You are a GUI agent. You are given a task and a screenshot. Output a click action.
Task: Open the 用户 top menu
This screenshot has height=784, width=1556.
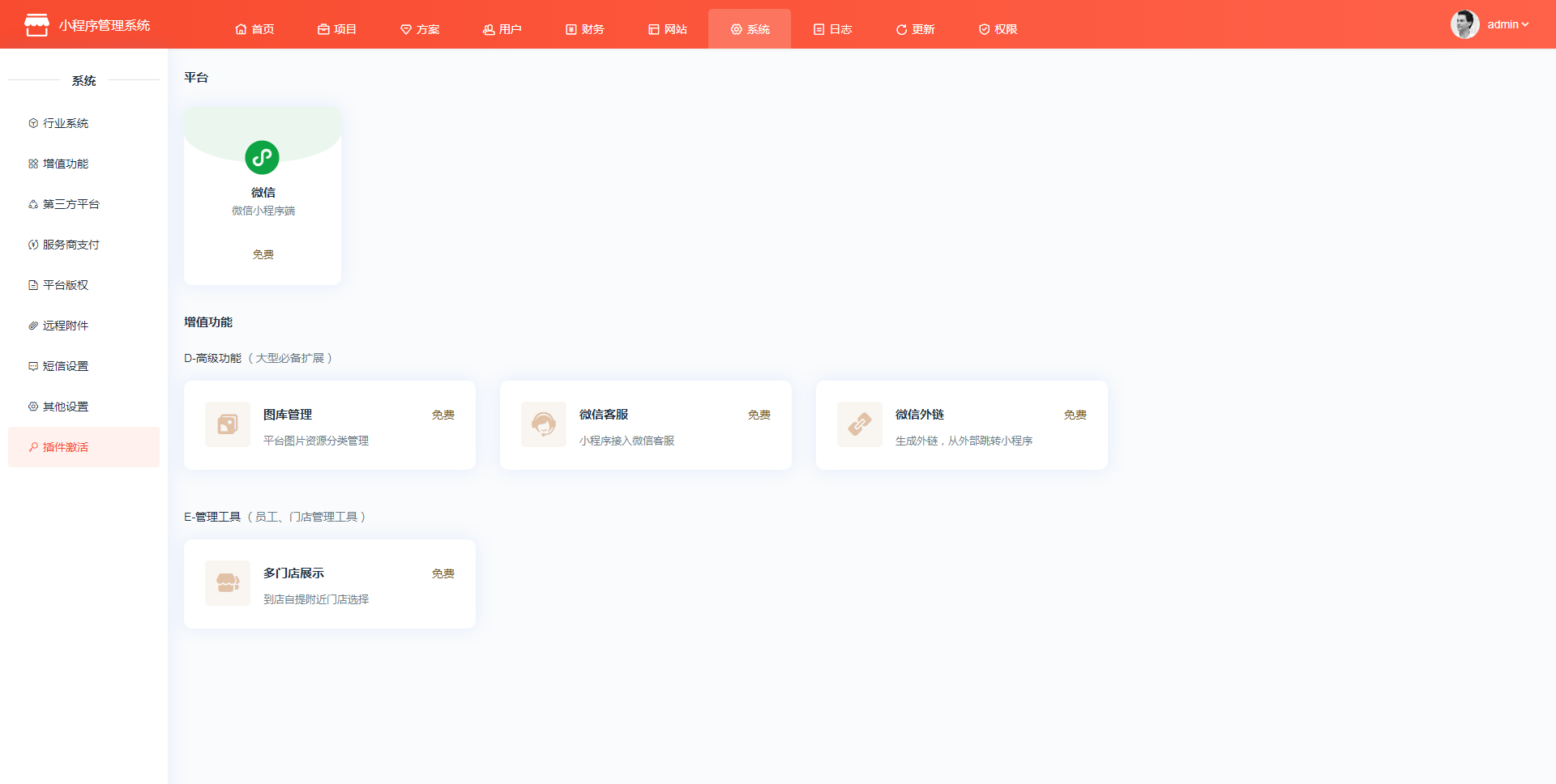tap(502, 29)
